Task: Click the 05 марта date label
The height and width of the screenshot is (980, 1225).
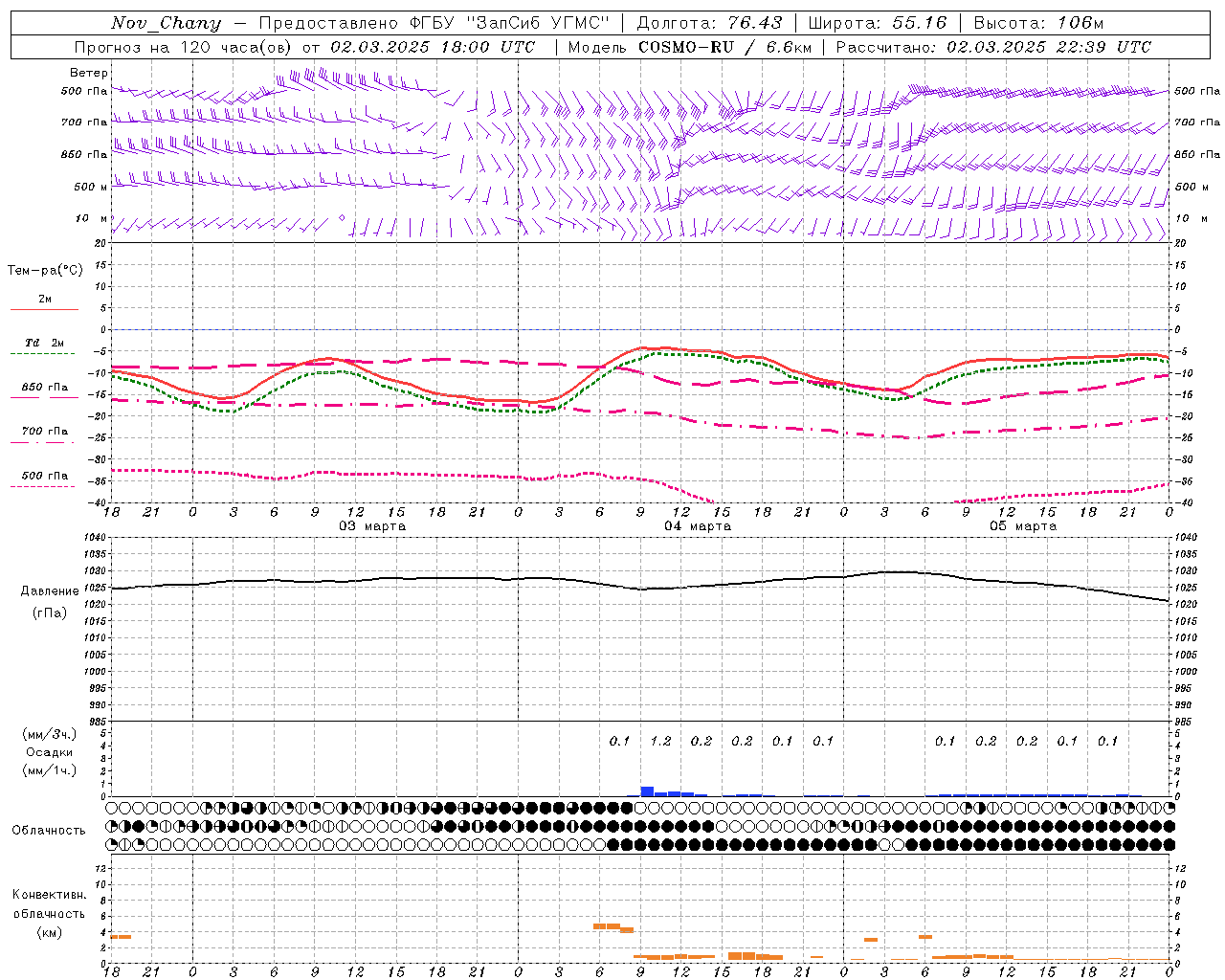Action: click(x=1024, y=526)
